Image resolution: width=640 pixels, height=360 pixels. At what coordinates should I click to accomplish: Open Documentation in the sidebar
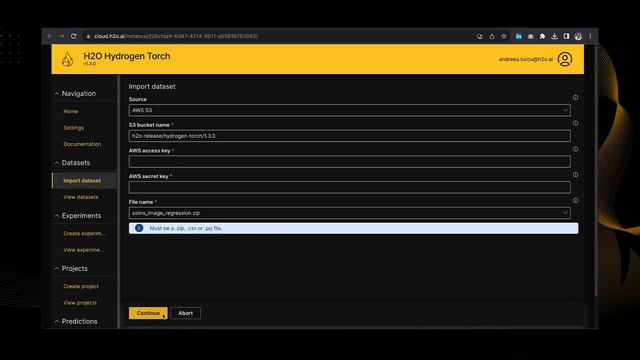82,144
